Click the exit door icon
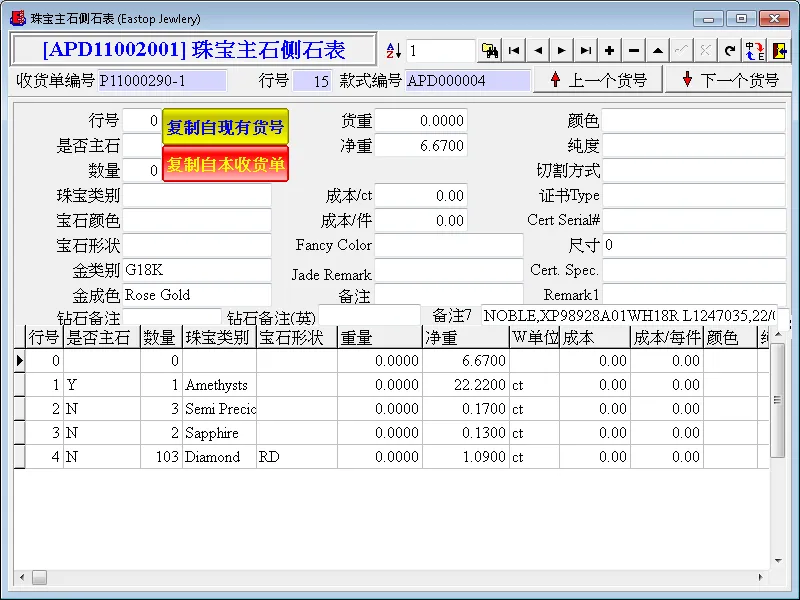 pos(779,51)
